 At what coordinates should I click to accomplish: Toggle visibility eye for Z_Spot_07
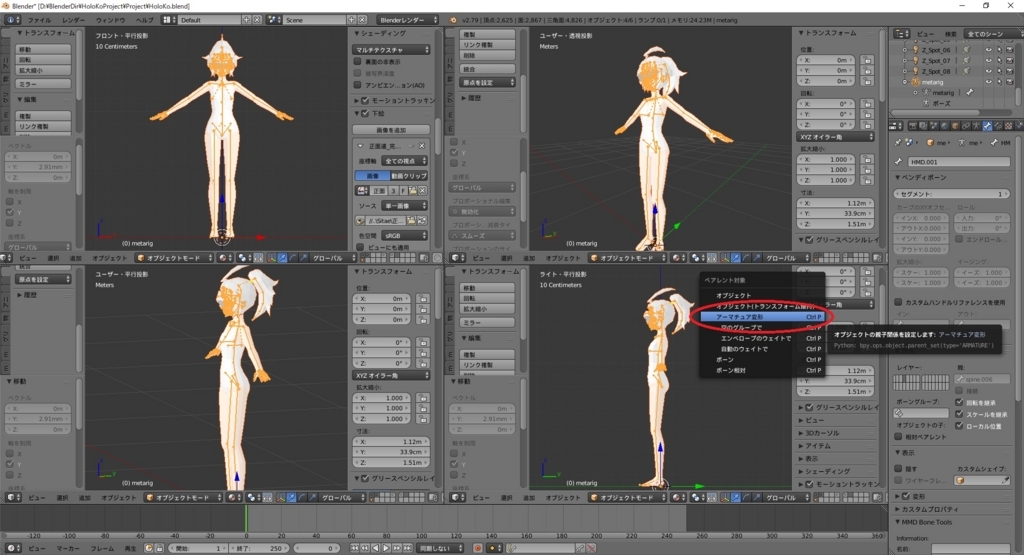point(988,61)
